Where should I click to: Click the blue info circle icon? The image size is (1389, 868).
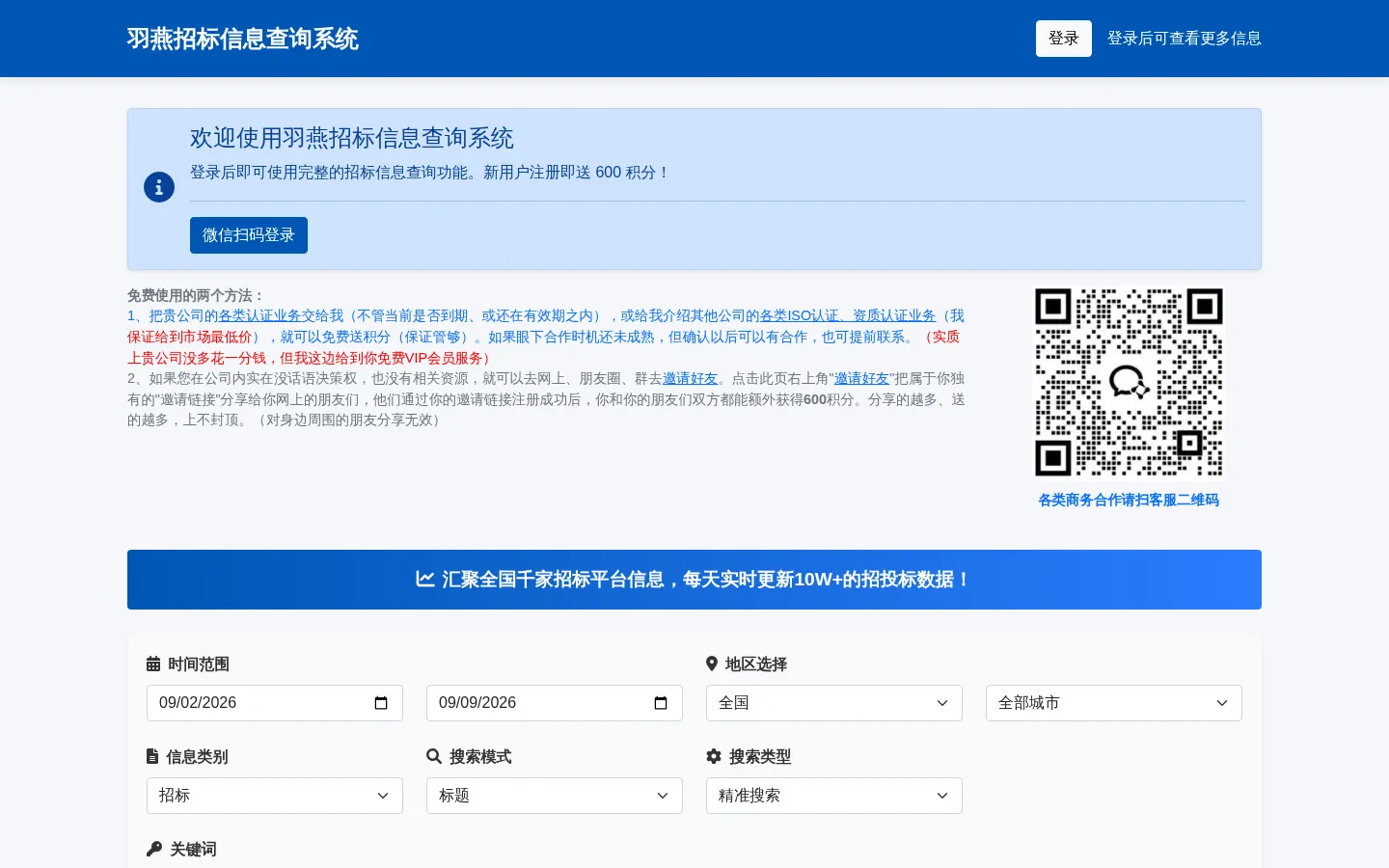pyautogui.click(x=159, y=187)
